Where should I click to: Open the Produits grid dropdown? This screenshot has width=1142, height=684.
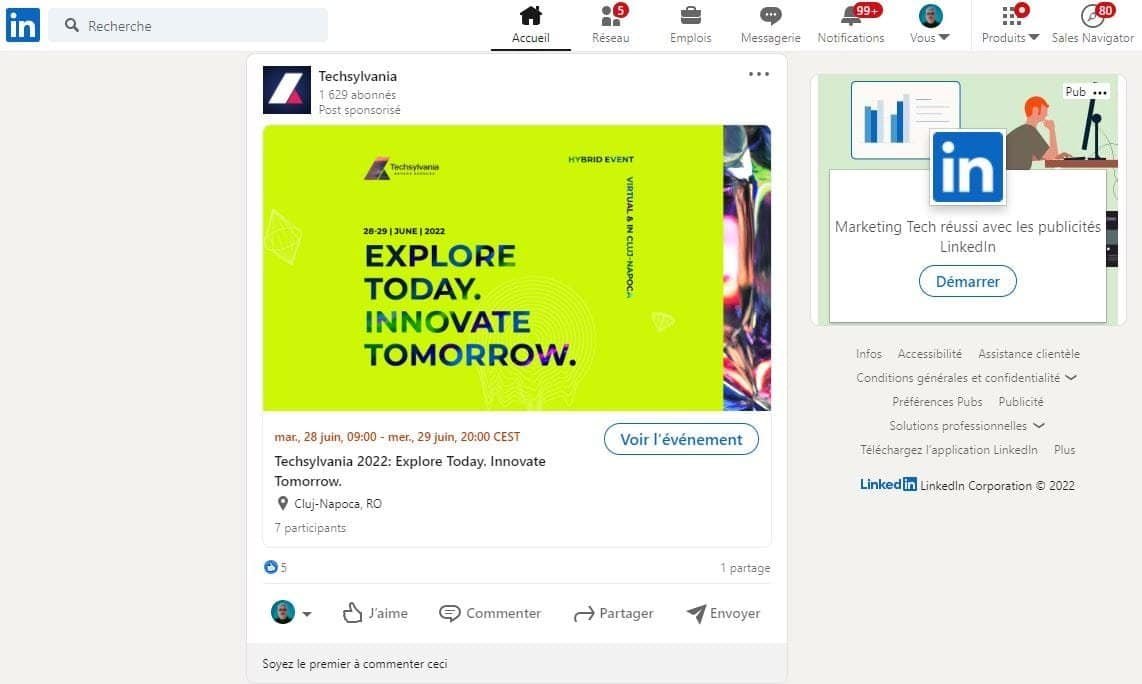(1010, 25)
